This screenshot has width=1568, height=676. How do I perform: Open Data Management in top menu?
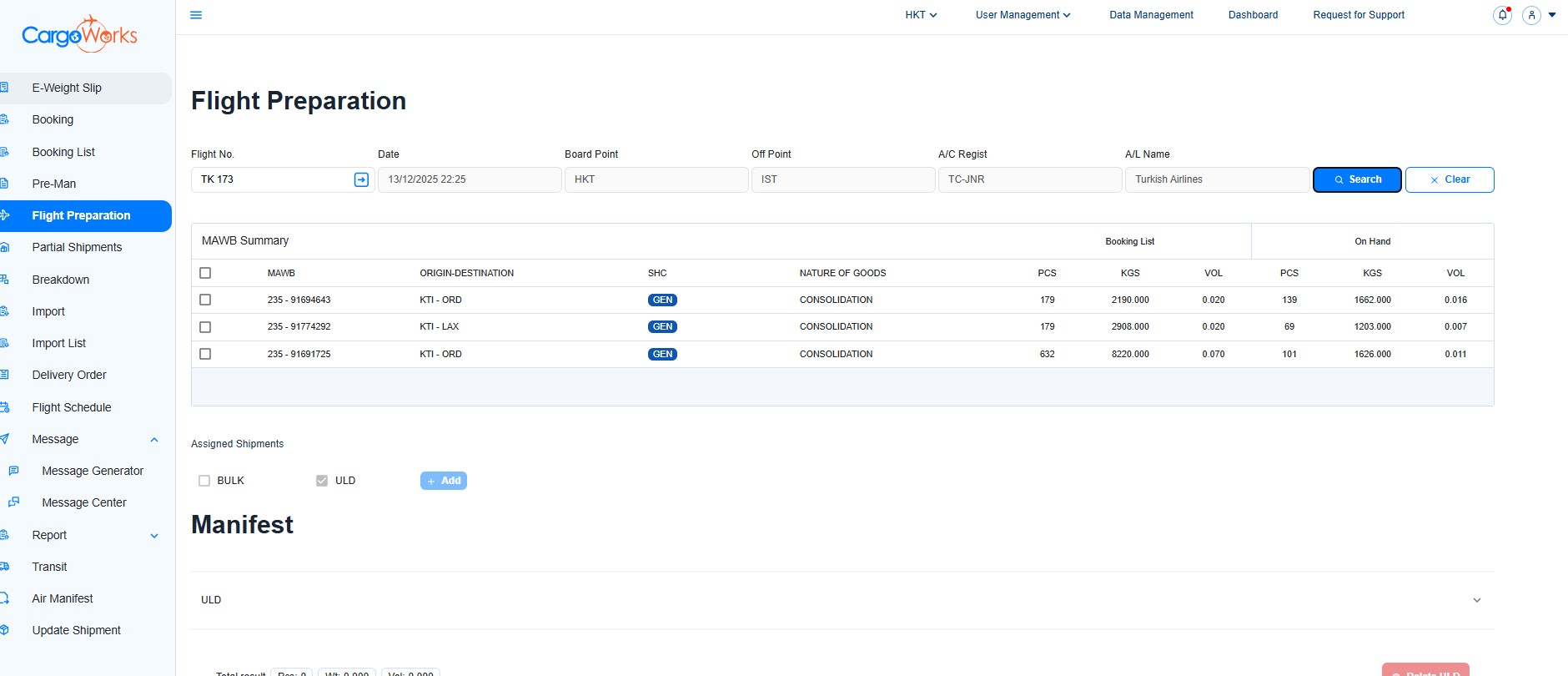pos(1151,15)
